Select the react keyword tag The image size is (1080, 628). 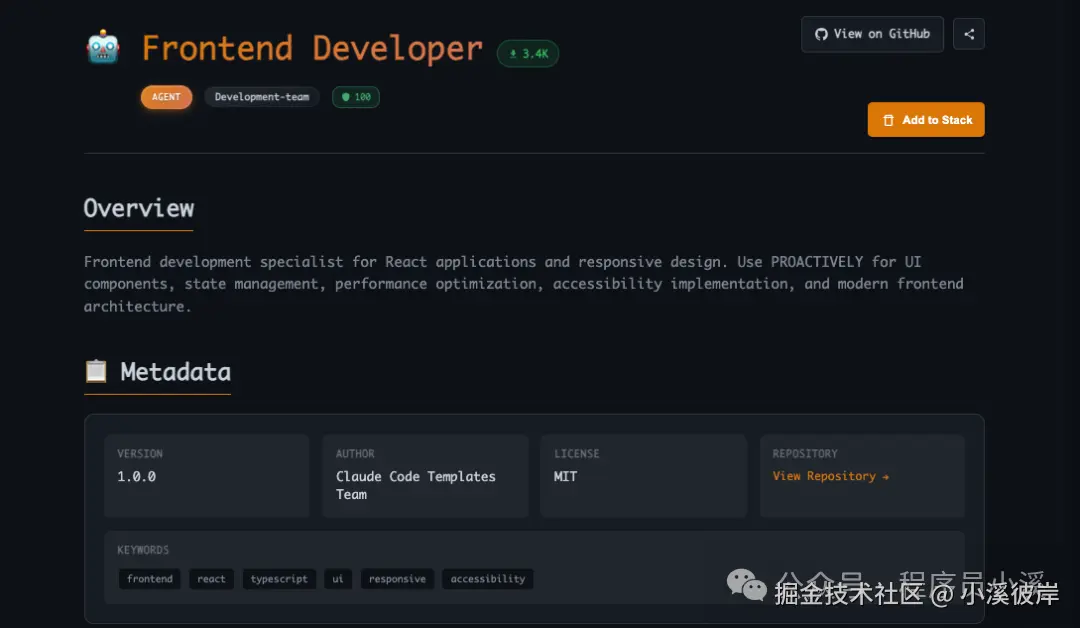pyautogui.click(x=211, y=579)
